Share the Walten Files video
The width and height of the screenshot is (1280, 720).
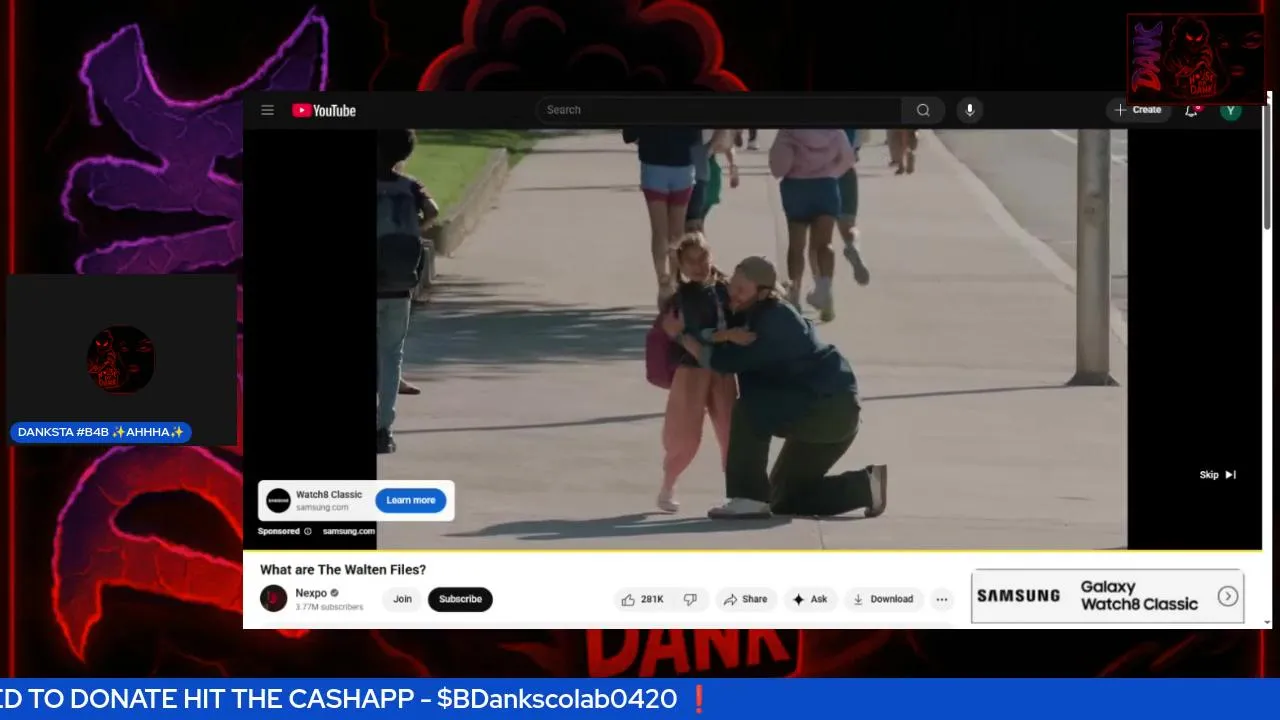[x=746, y=599]
